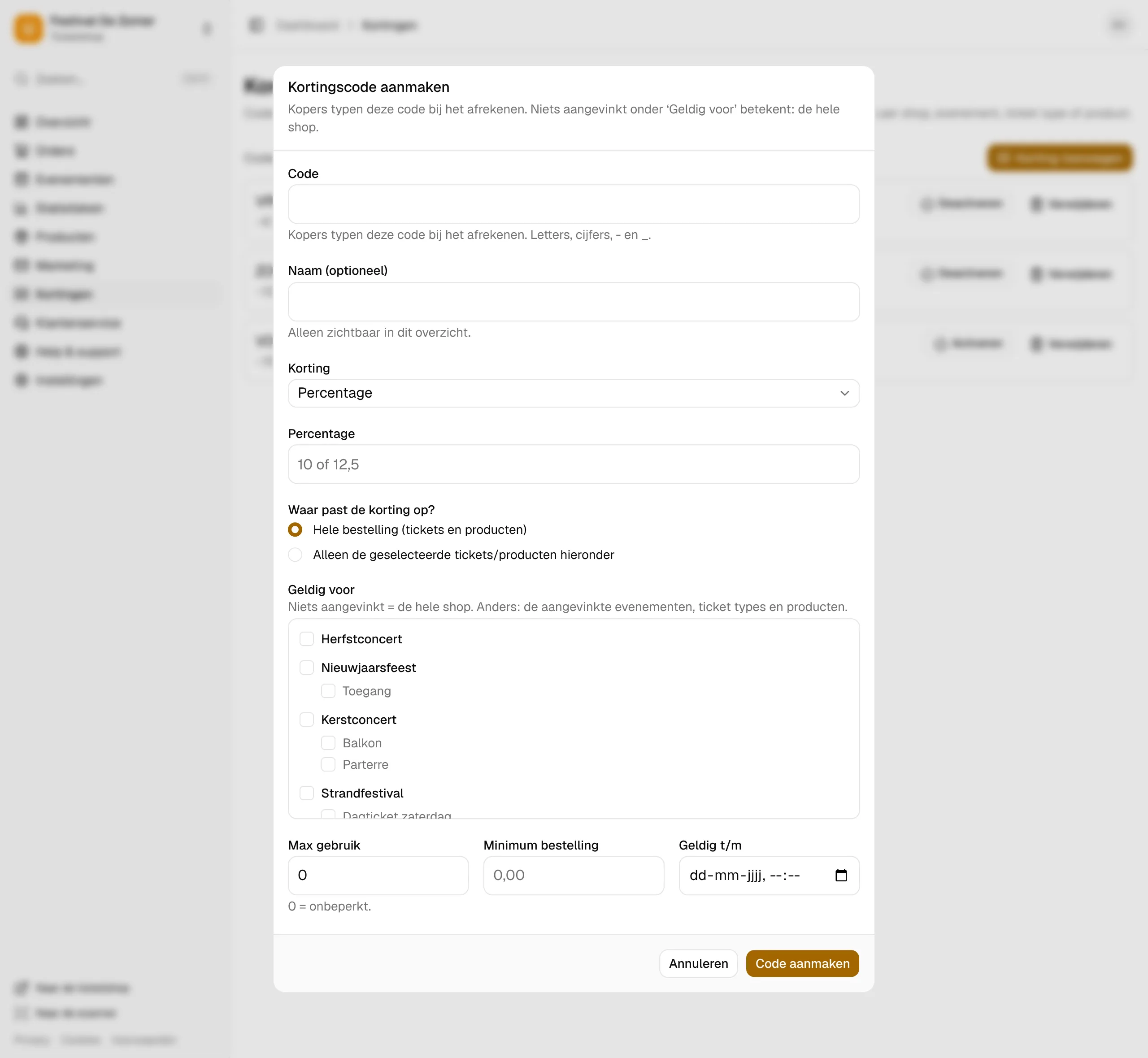Image resolution: width=1148 pixels, height=1058 pixels.
Task: Click the Code input field
Action: click(x=574, y=204)
